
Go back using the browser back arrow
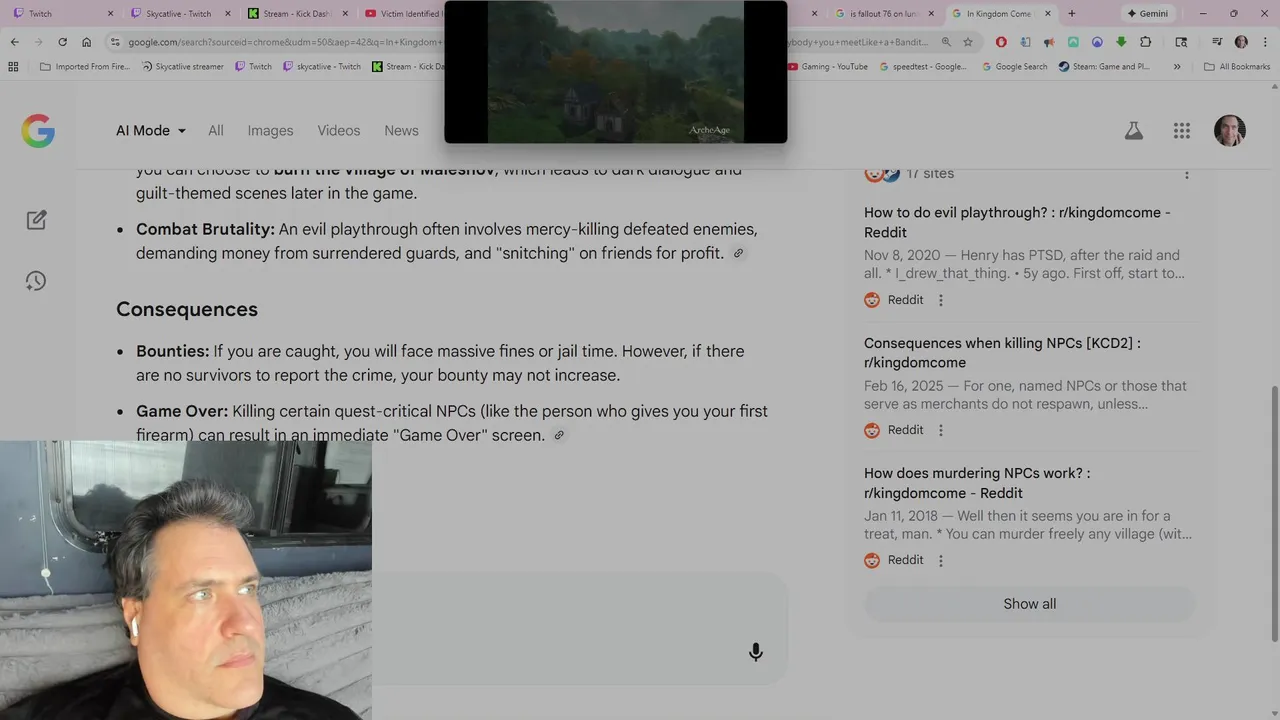click(14, 42)
